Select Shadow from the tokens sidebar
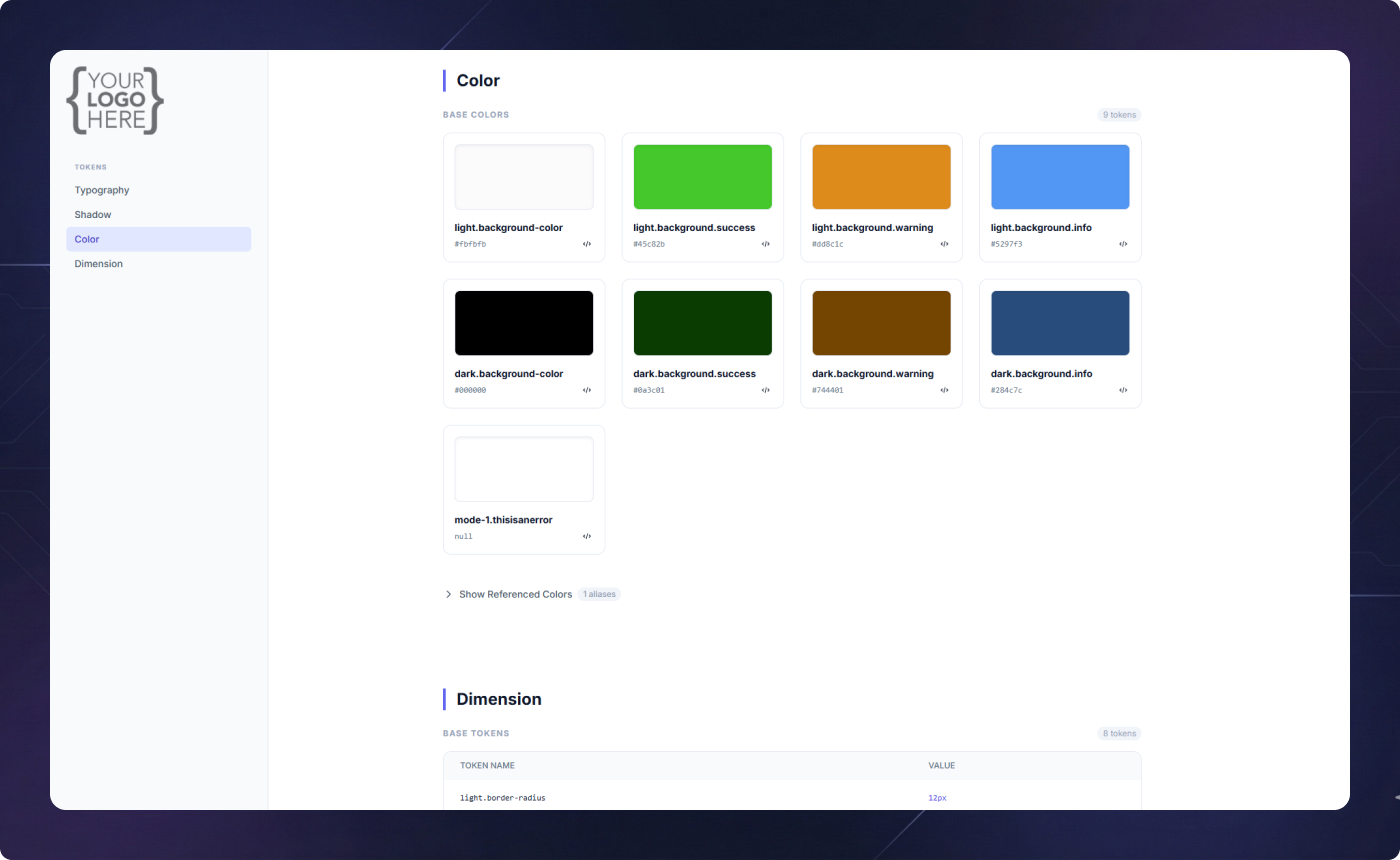Viewport: 1400px width, 860px height. [93, 214]
